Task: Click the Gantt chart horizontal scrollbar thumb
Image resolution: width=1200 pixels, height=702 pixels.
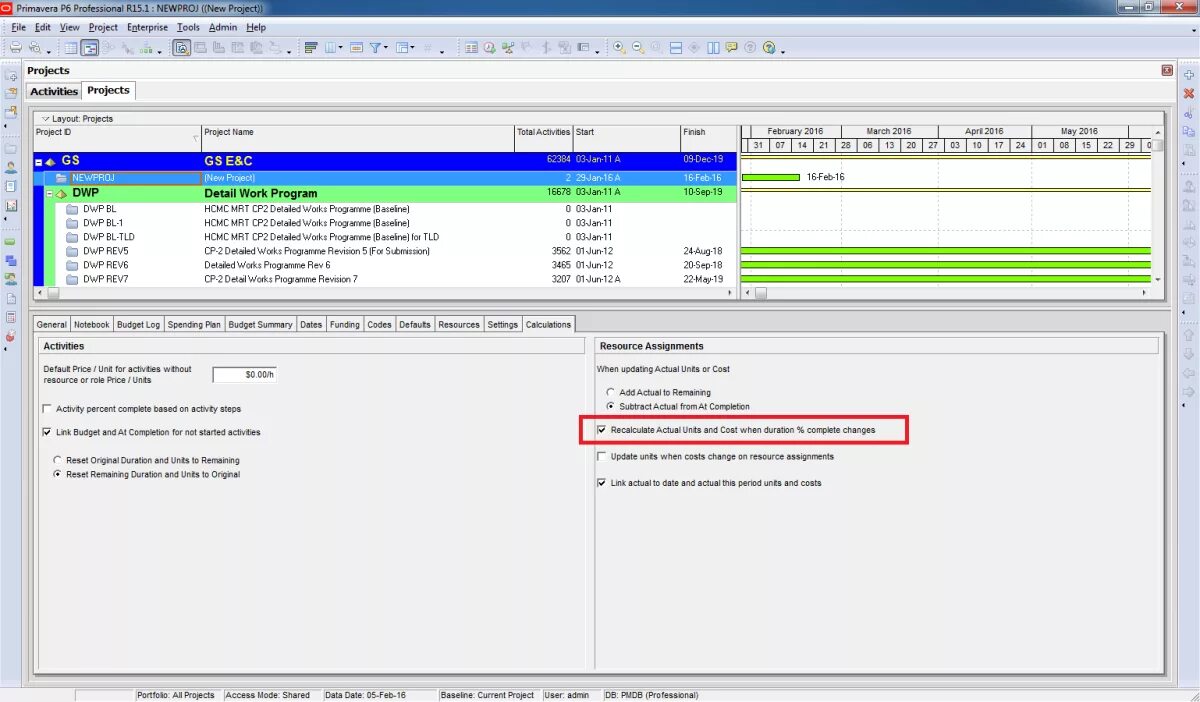Action: tap(760, 293)
